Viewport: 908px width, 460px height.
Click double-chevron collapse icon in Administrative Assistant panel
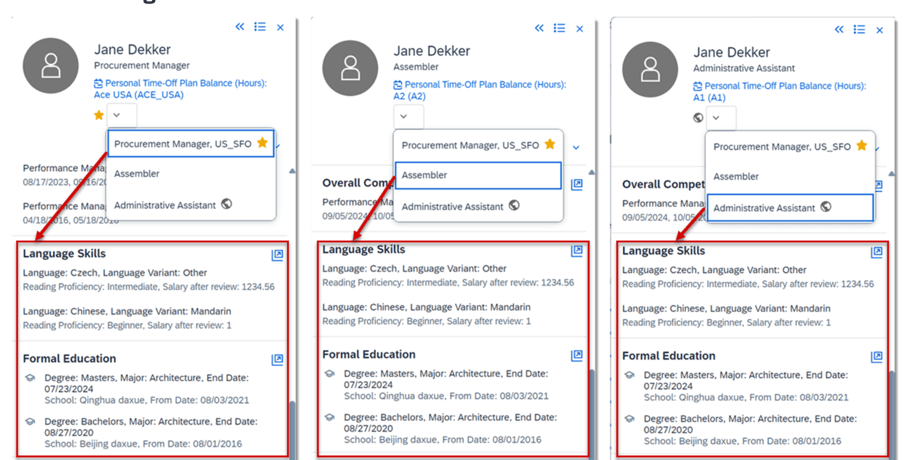(x=840, y=30)
